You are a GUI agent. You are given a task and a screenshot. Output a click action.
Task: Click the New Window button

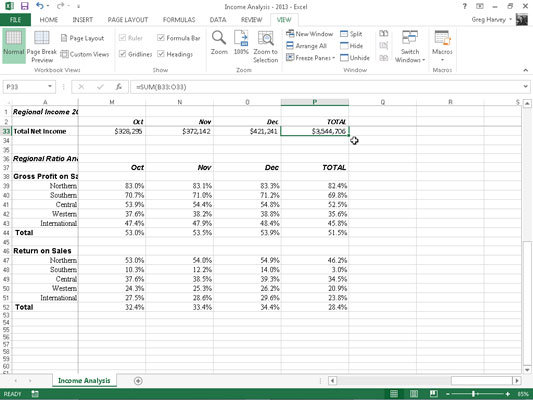tap(310, 34)
